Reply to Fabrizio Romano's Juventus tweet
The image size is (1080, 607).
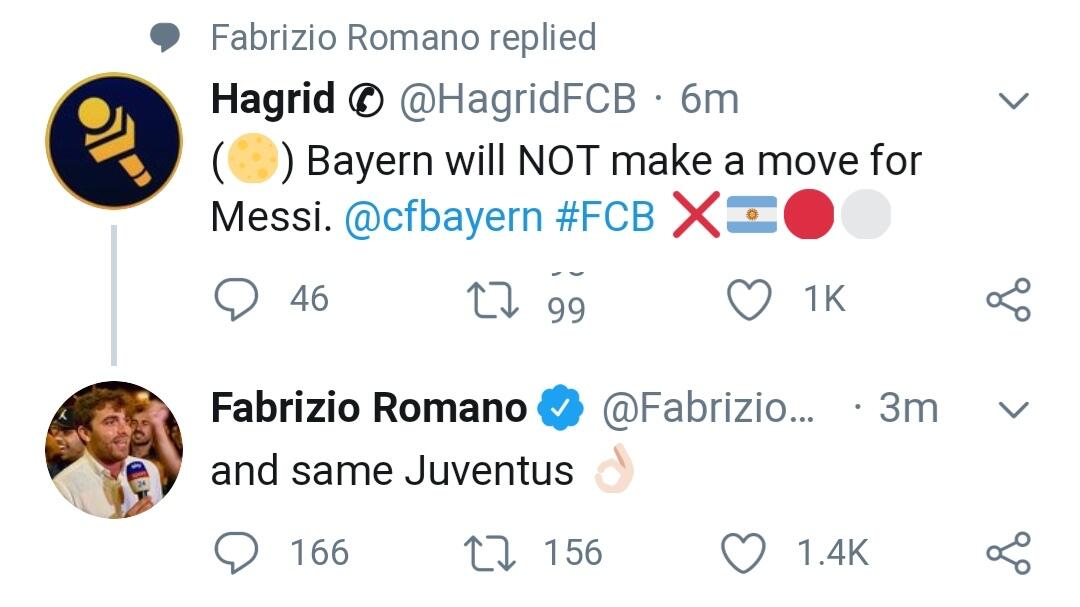237,552
